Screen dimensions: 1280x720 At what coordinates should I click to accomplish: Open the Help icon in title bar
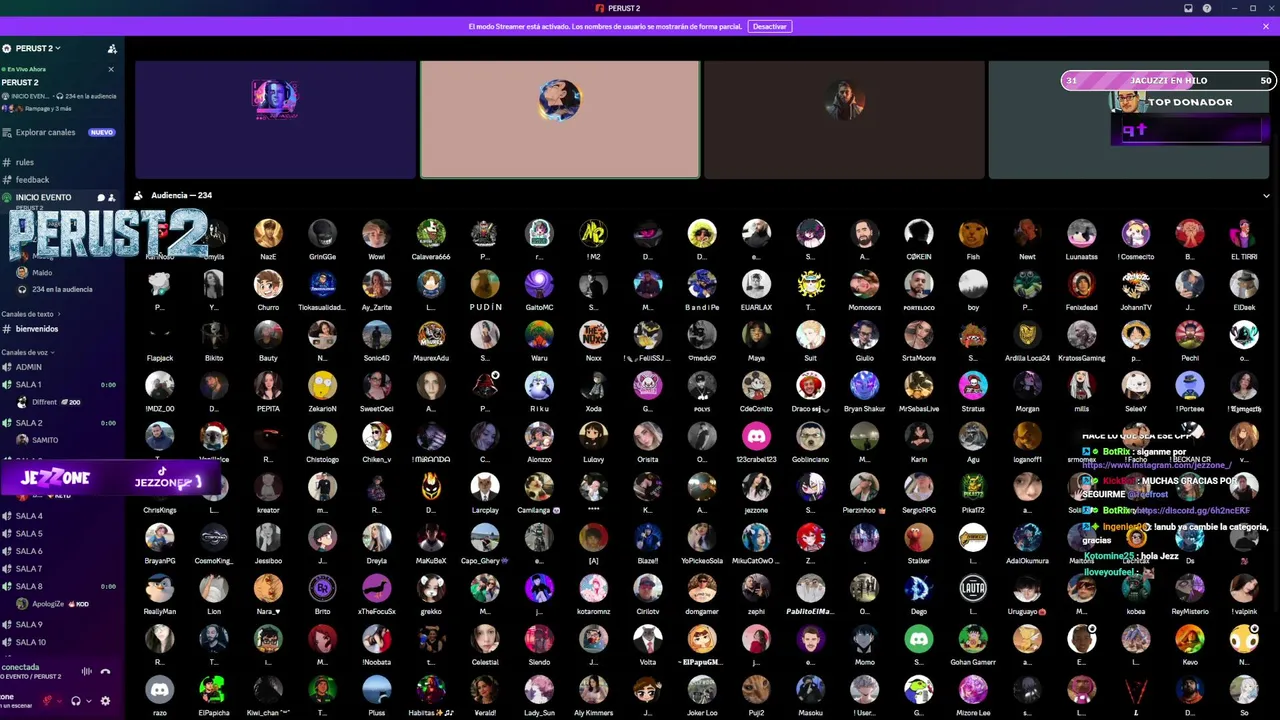click(x=1207, y=8)
